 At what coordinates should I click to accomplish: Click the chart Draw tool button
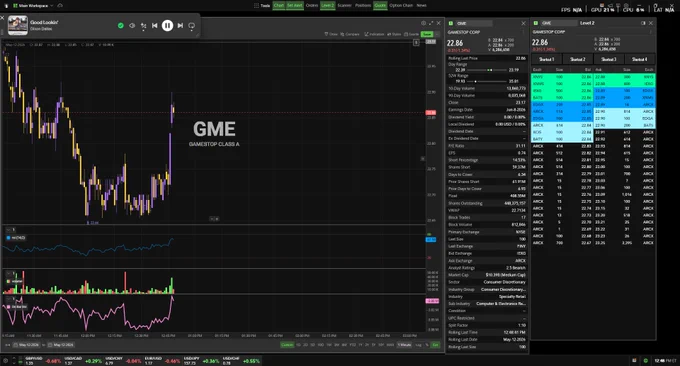pos(331,34)
